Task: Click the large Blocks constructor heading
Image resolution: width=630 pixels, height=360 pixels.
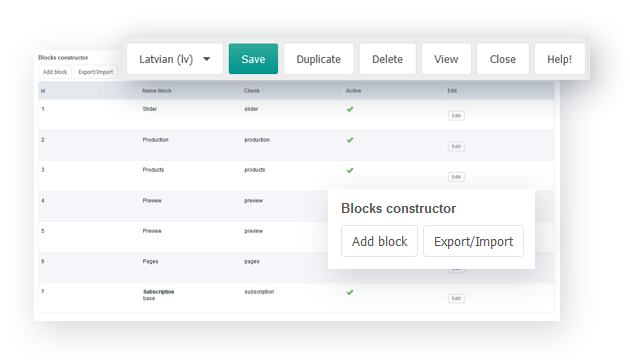Action: 398,209
